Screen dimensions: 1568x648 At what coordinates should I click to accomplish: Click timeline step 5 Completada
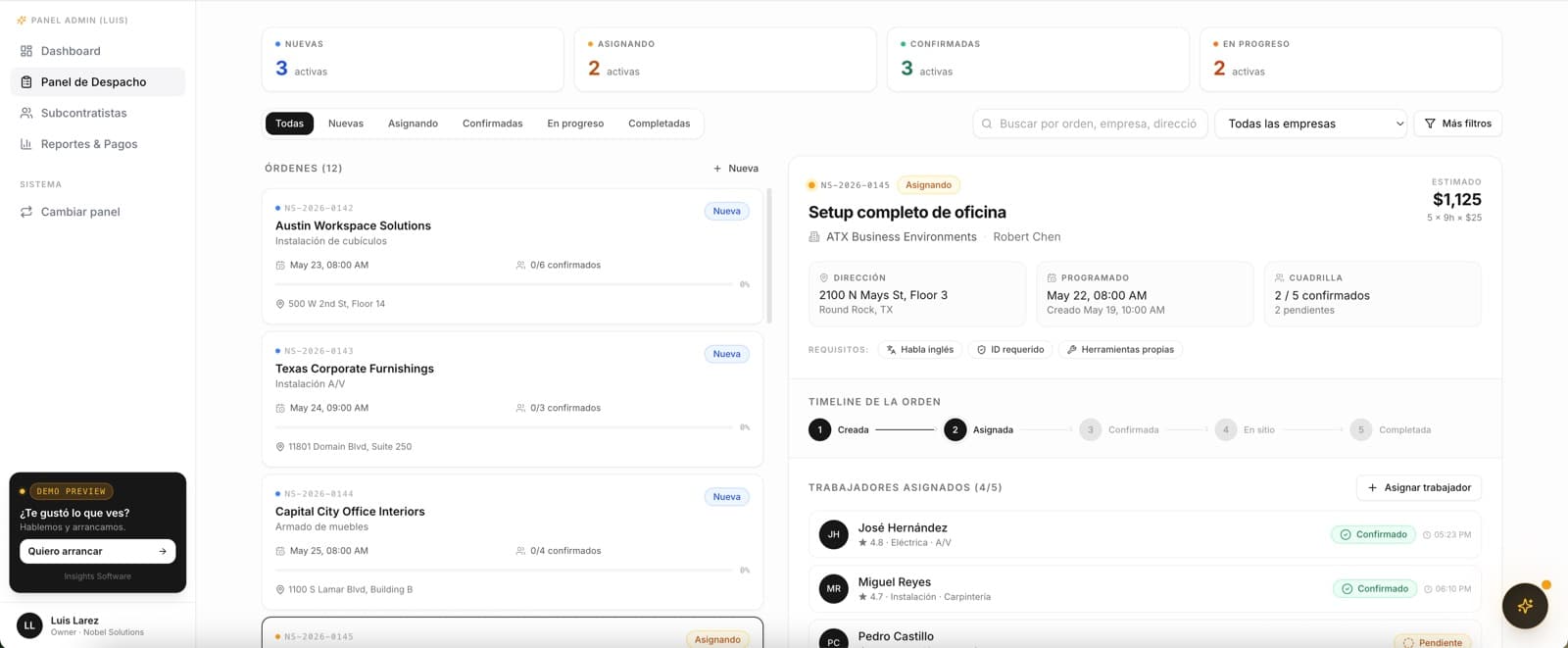tap(1390, 429)
